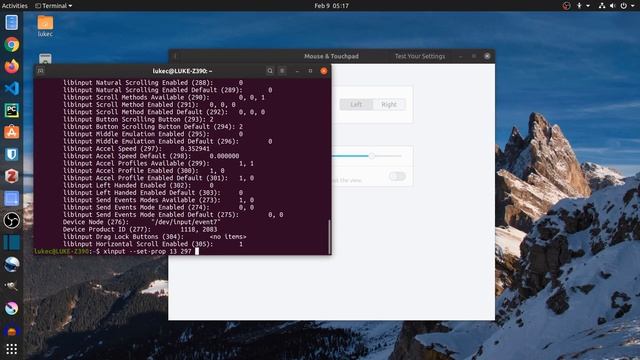Click the terminal scrollbar thumb
The width and height of the screenshot is (640, 360).
click(329, 237)
